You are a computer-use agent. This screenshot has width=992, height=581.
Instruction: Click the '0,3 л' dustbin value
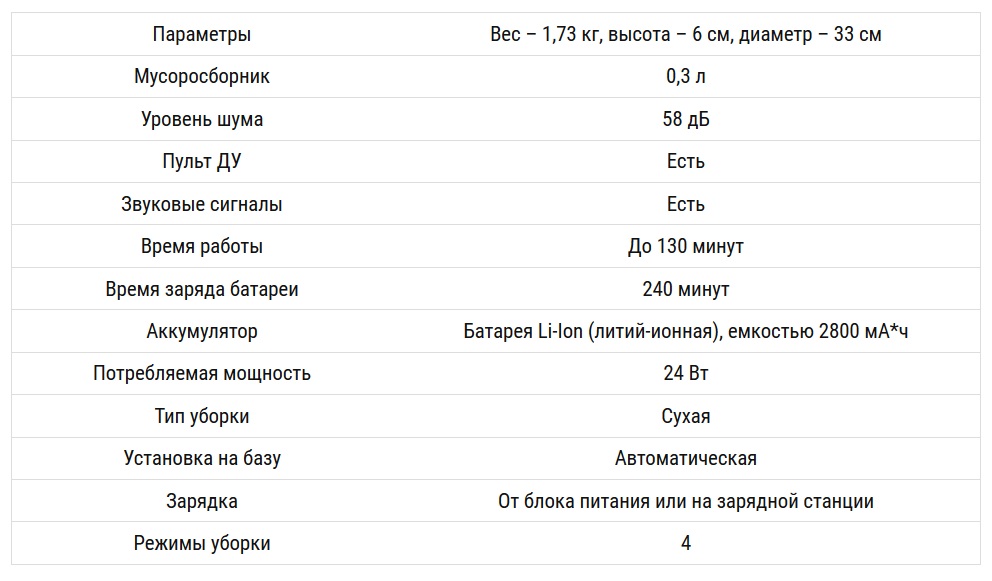pos(686,77)
